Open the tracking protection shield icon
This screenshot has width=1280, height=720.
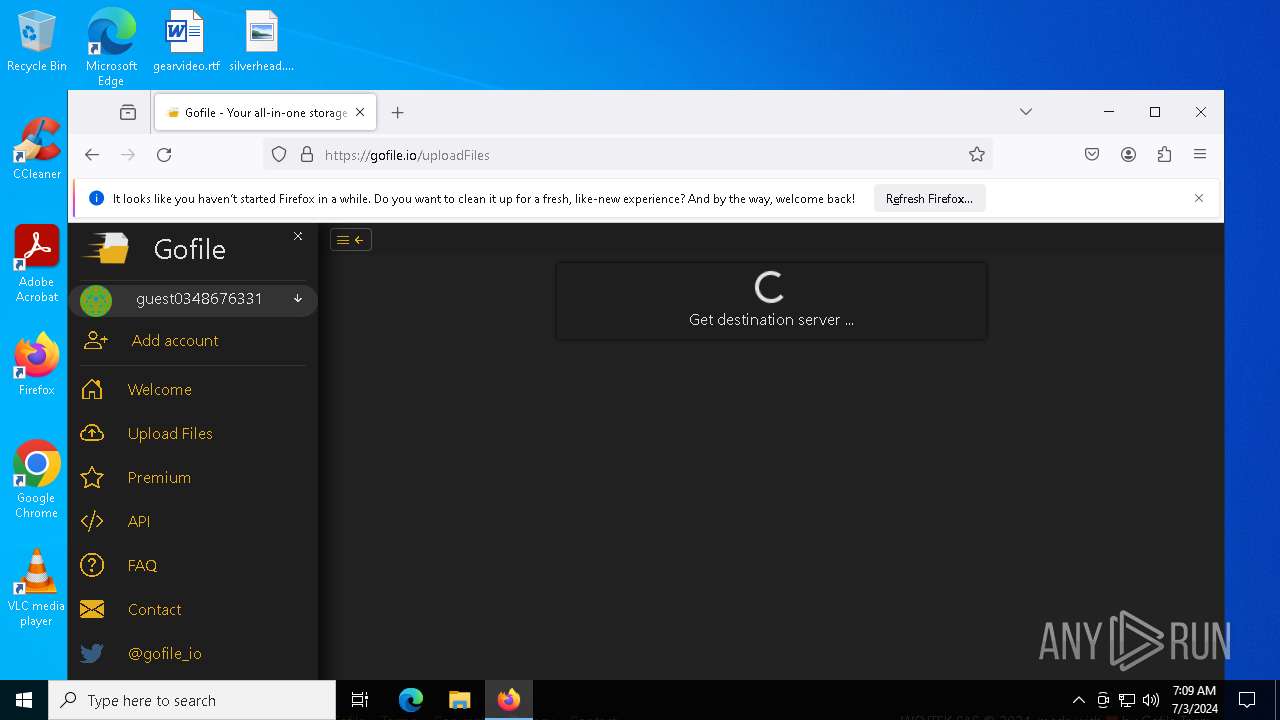point(279,154)
